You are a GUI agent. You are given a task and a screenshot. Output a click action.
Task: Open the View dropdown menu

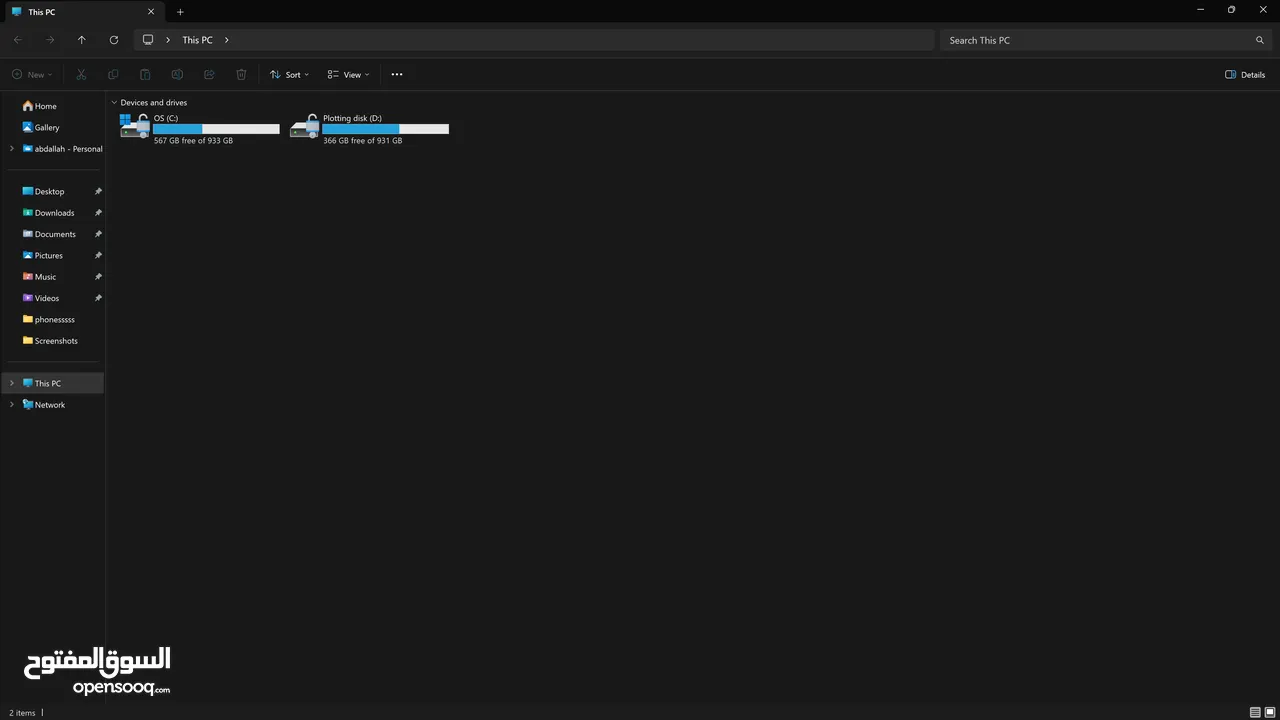click(349, 74)
